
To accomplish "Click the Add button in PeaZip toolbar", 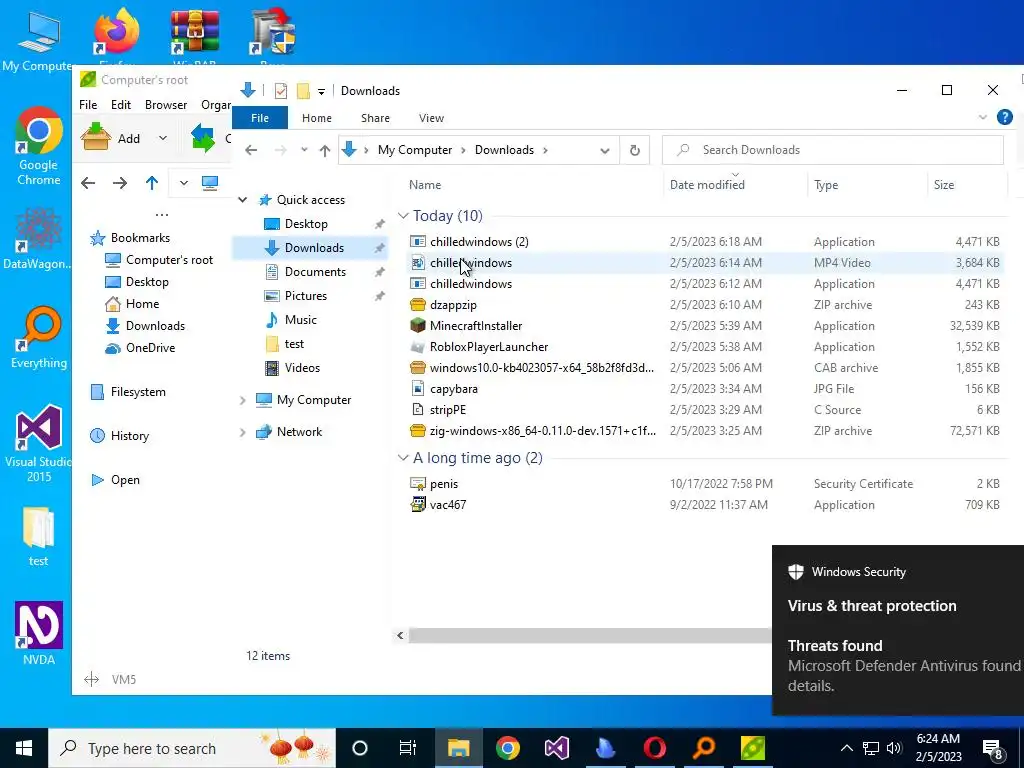I will pyautogui.click(x=111, y=138).
